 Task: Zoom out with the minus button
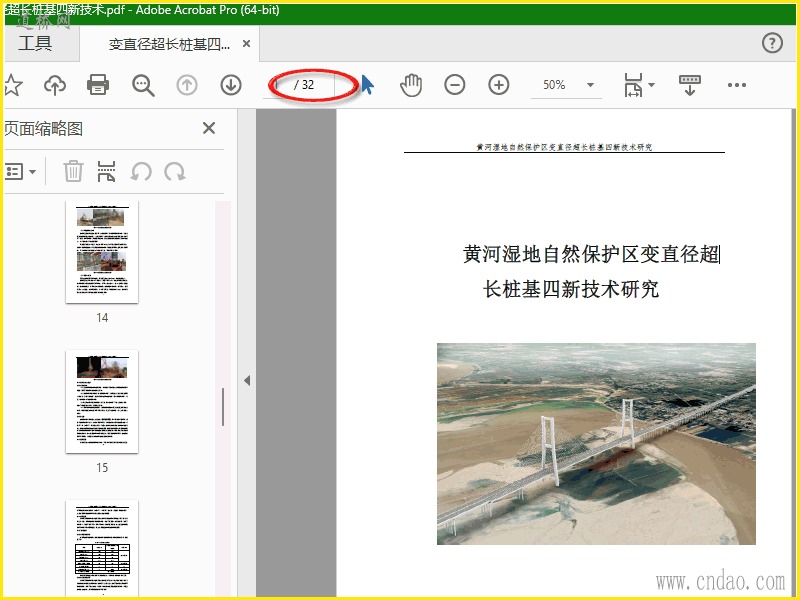(455, 85)
